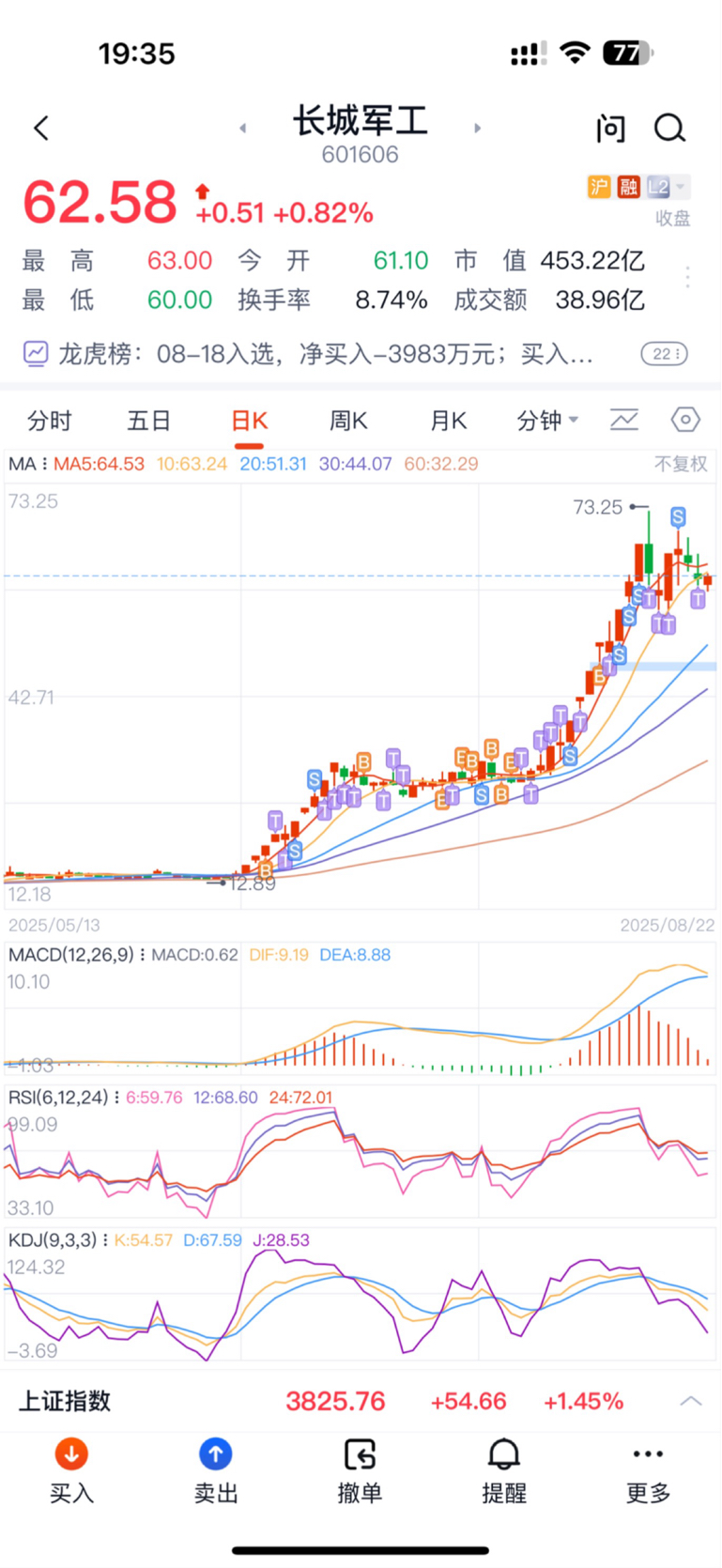The width and height of the screenshot is (722, 1568).
Task: Tap the 龙虎榜 chart icon
Action: point(36,354)
